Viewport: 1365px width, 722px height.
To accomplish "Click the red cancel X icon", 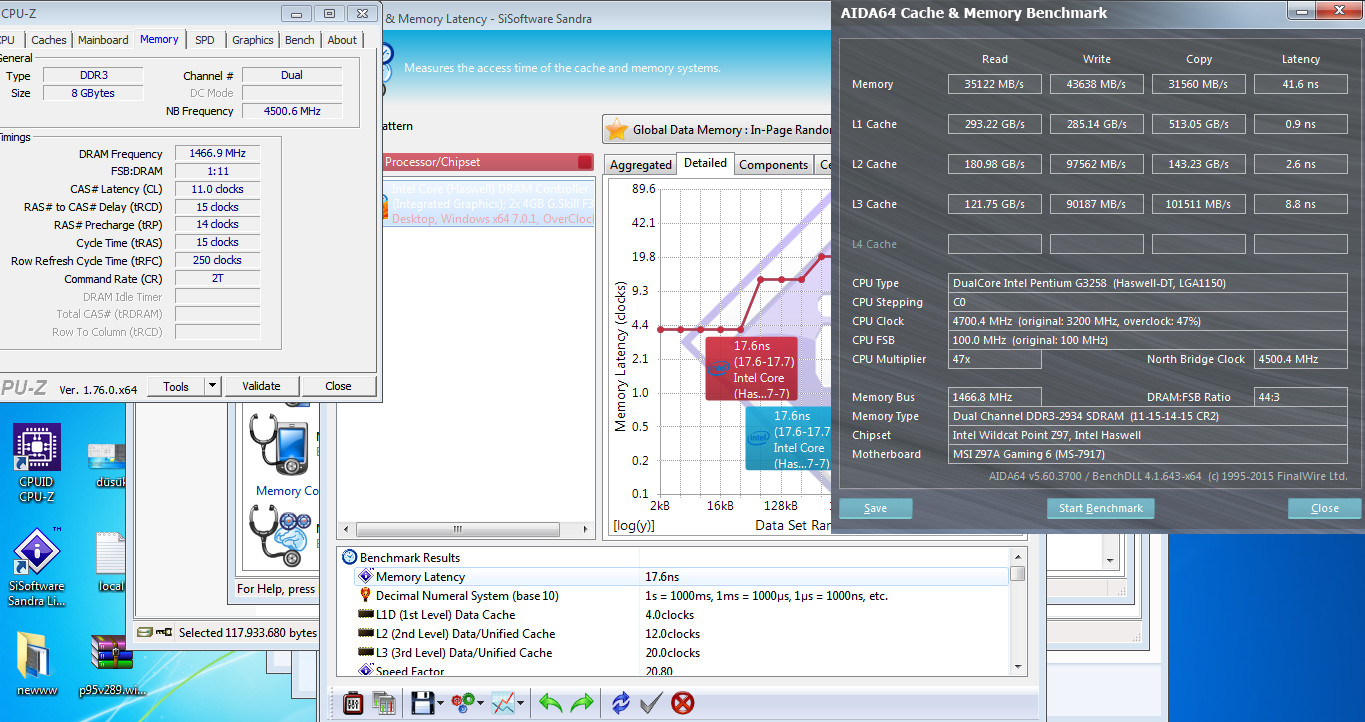I will [x=683, y=703].
